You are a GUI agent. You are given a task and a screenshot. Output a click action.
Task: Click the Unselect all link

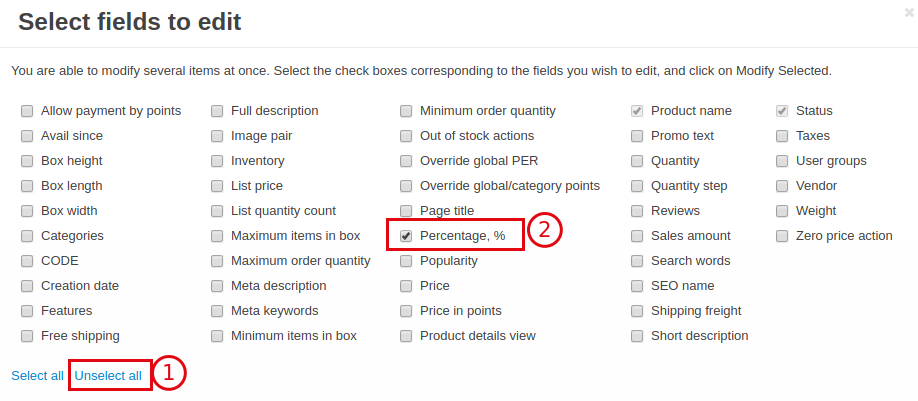point(108,376)
